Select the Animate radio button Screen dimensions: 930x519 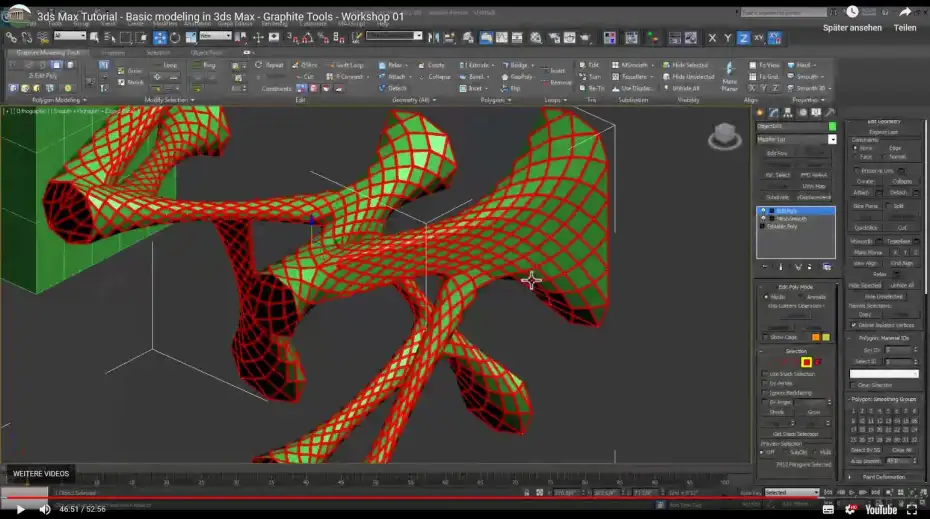tap(802, 297)
